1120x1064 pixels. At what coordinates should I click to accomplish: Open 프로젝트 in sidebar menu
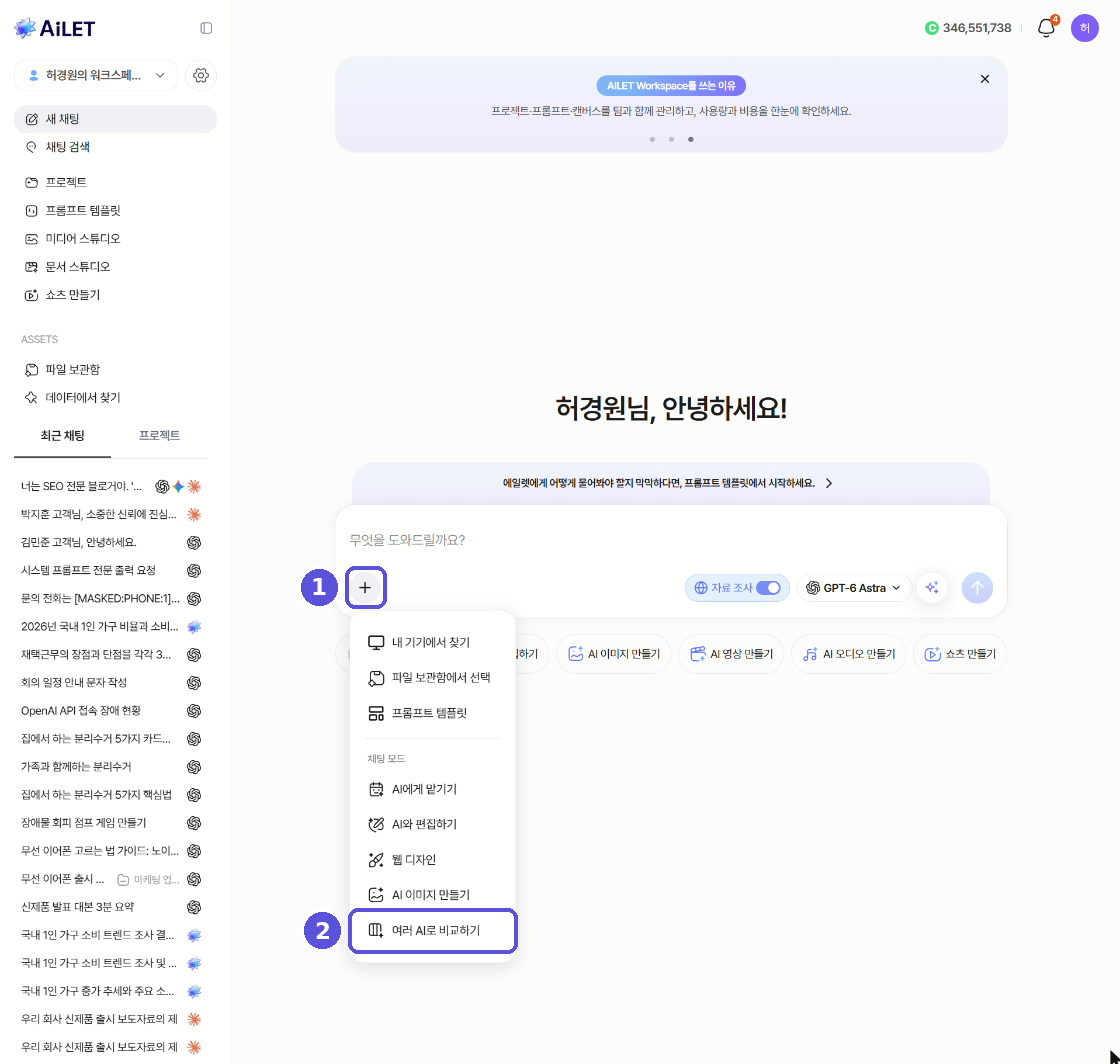[115, 182]
